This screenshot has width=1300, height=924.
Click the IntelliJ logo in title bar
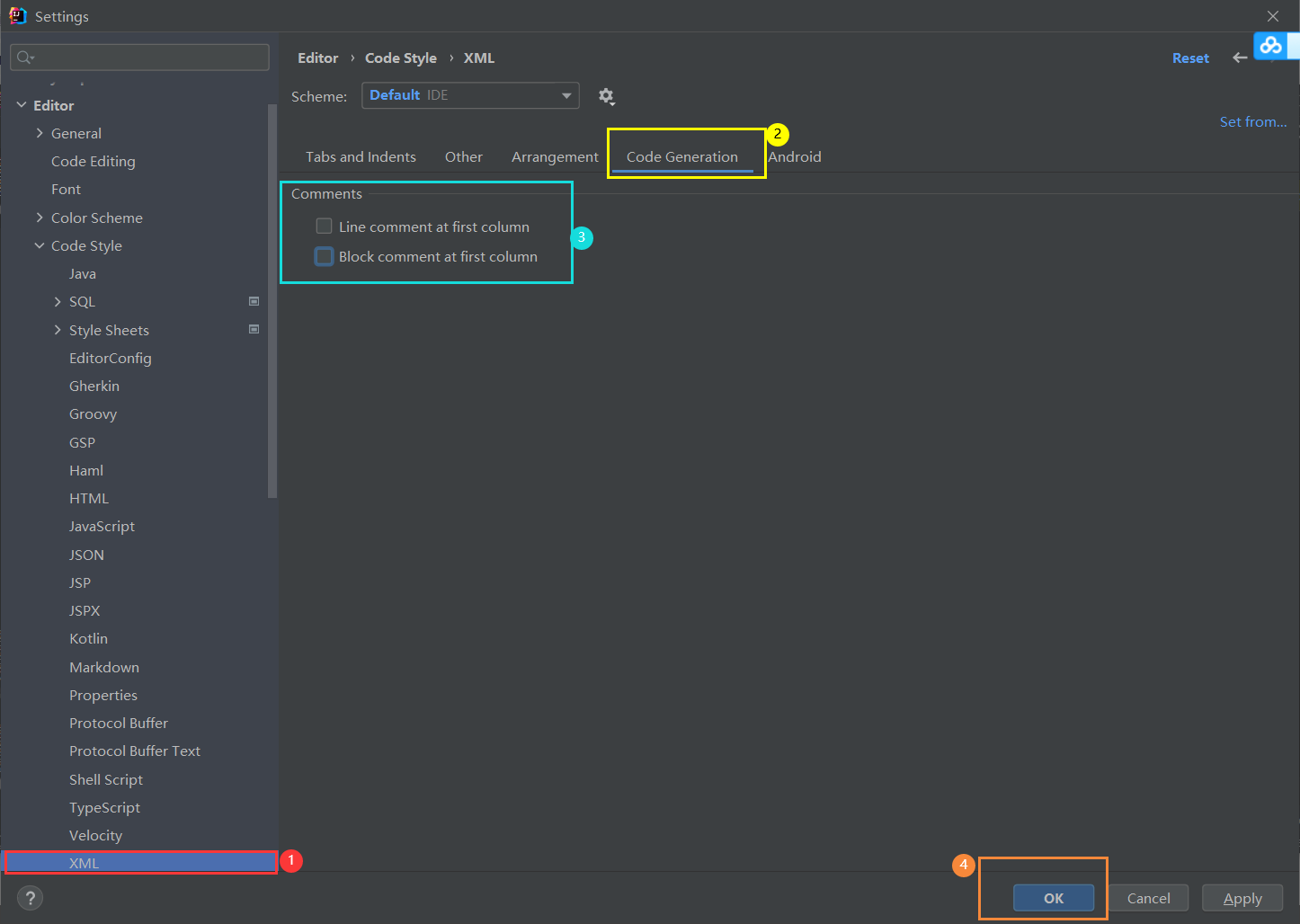coord(17,15)
